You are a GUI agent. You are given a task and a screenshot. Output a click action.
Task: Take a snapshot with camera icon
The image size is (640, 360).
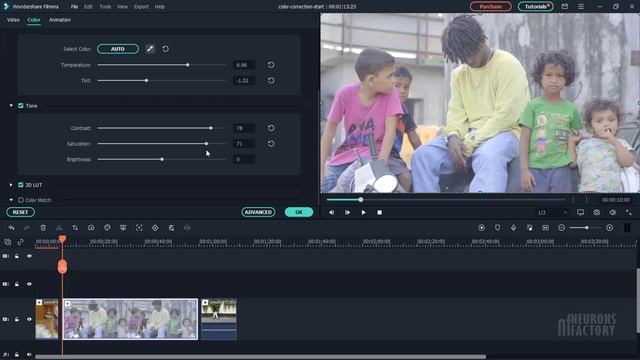pyautogui.click(x=596, y=212)
